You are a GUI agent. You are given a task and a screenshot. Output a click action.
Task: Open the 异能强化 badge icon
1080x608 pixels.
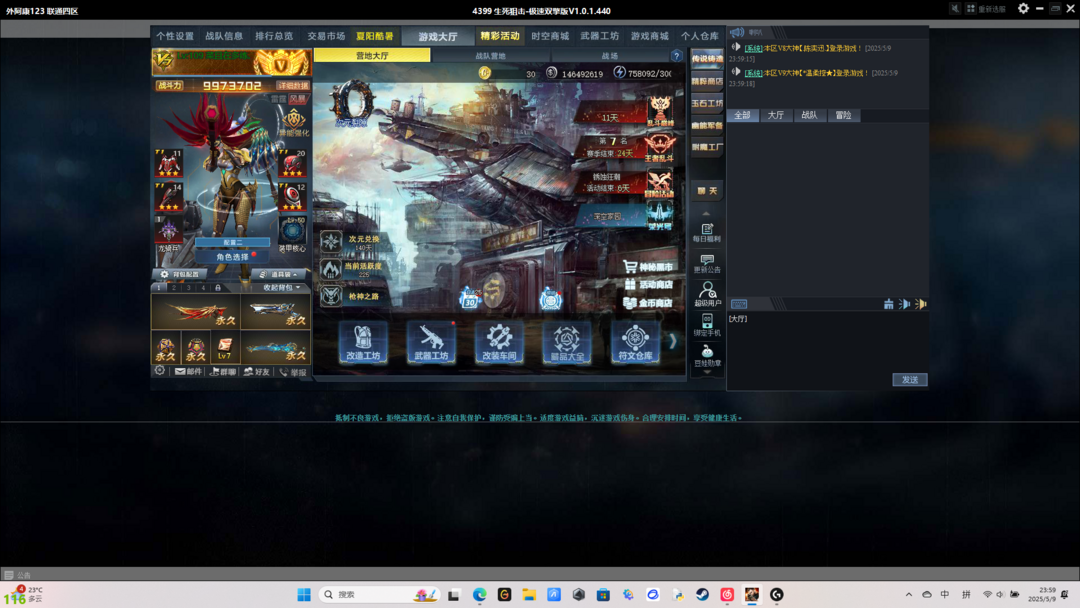pos(293,123)
